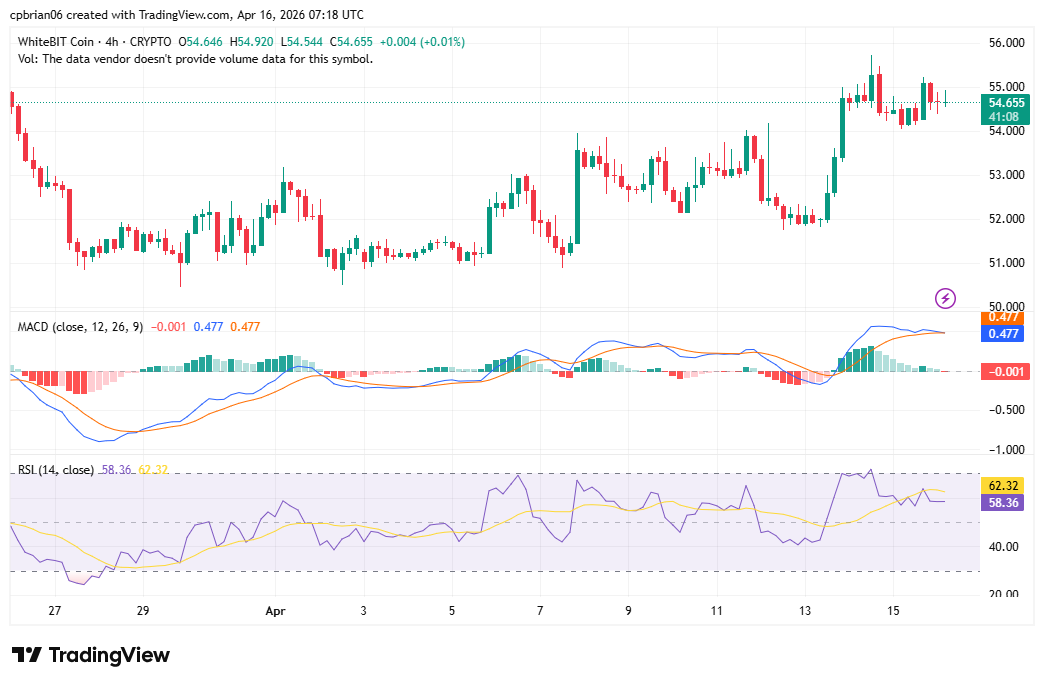Click the candle countdown timer 41:08
The image size is (1044, 685).
click(x=1005, y=116)
